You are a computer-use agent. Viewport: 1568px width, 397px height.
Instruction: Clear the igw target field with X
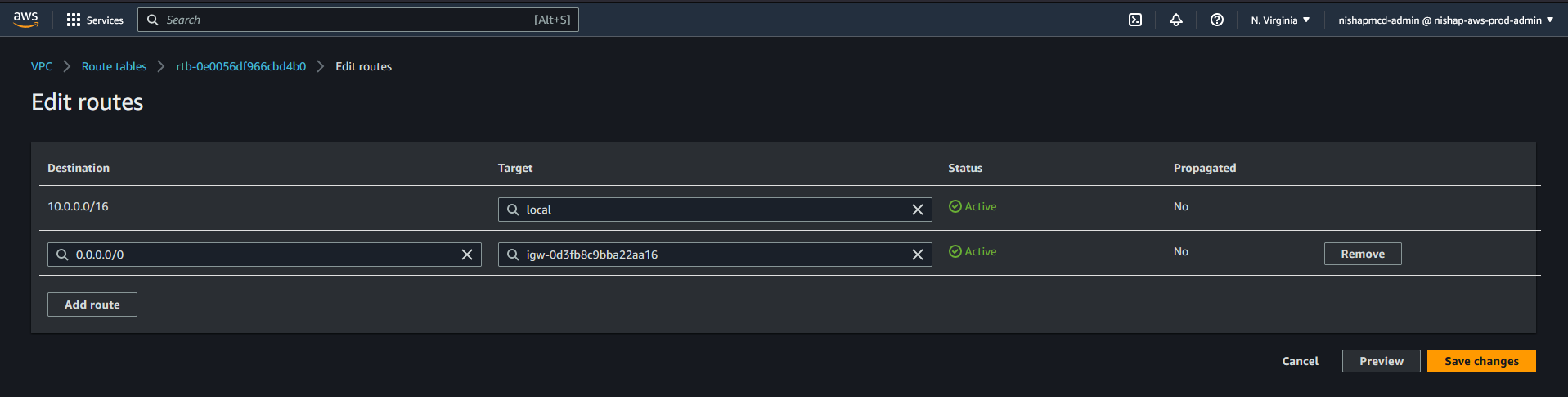point(917,255)
